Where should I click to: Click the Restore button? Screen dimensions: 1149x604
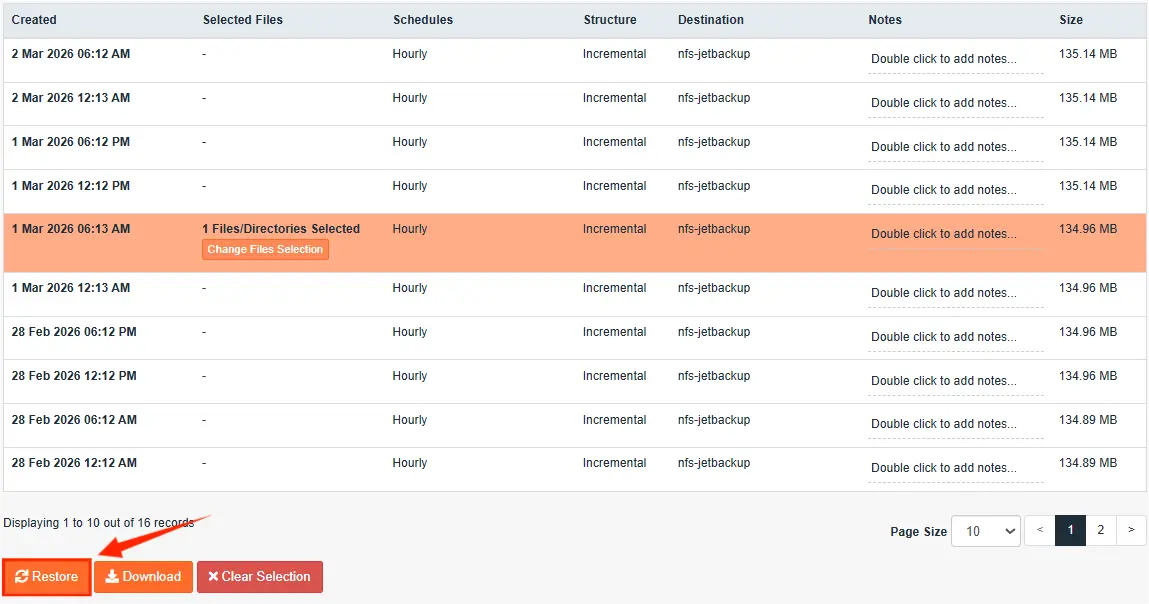click(x=47, y=577)
